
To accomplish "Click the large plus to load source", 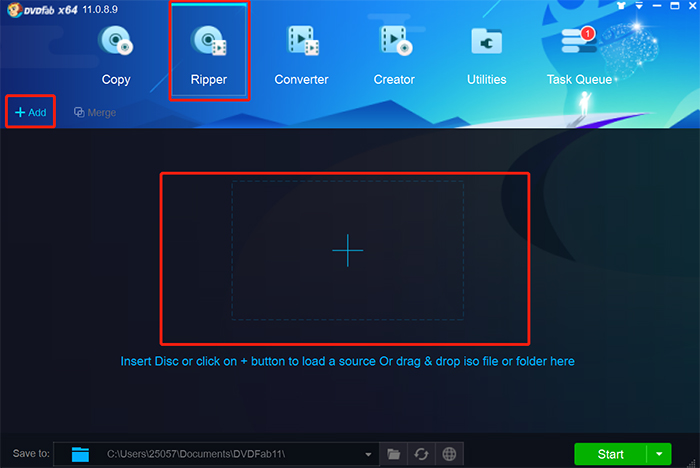I will [x=347, y=251].
